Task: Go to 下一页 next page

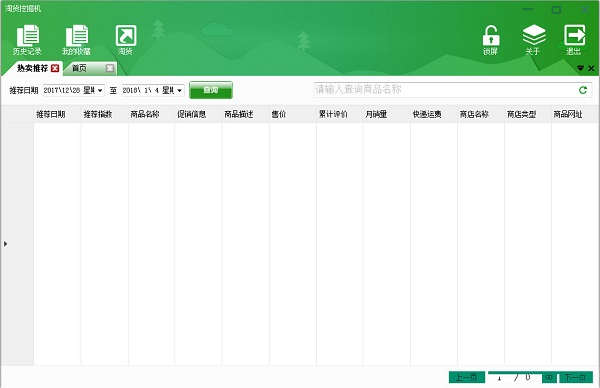Action: pyautogui.click(x=576, y=378)
